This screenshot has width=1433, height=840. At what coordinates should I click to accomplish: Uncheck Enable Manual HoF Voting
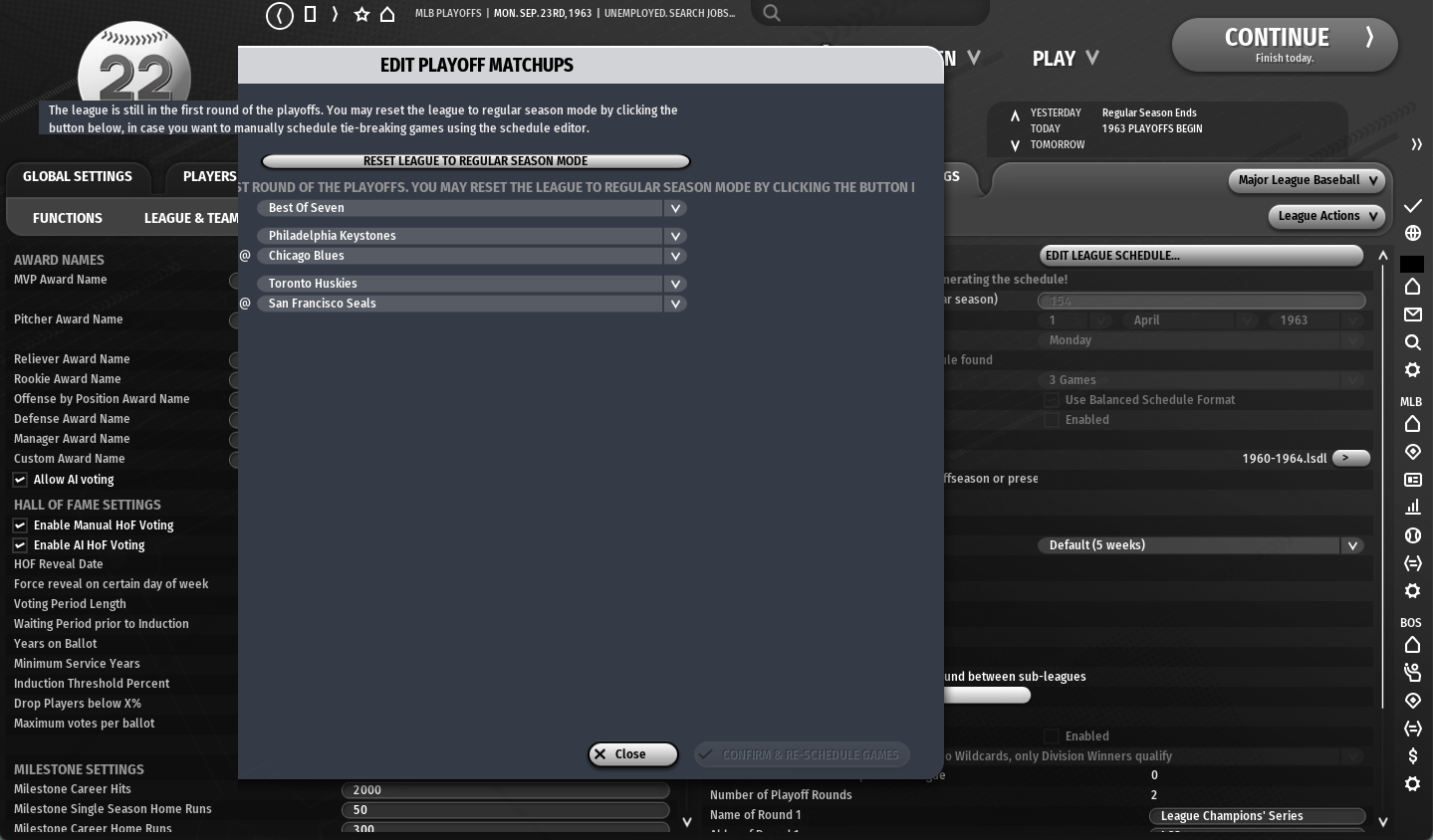click(x=20, y=525)
